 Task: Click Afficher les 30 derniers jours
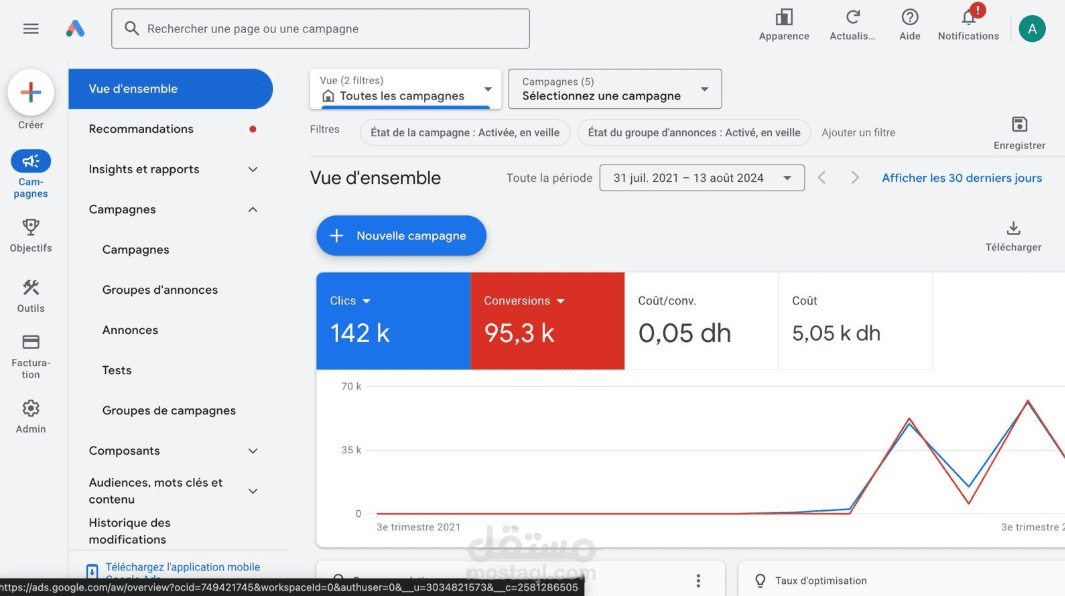coord(961,178)
